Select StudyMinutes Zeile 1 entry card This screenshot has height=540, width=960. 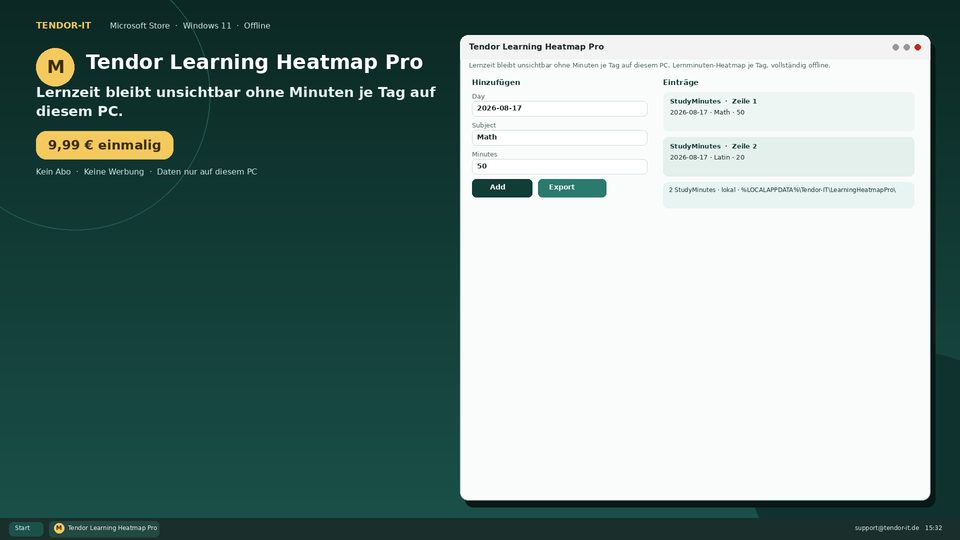789,111
